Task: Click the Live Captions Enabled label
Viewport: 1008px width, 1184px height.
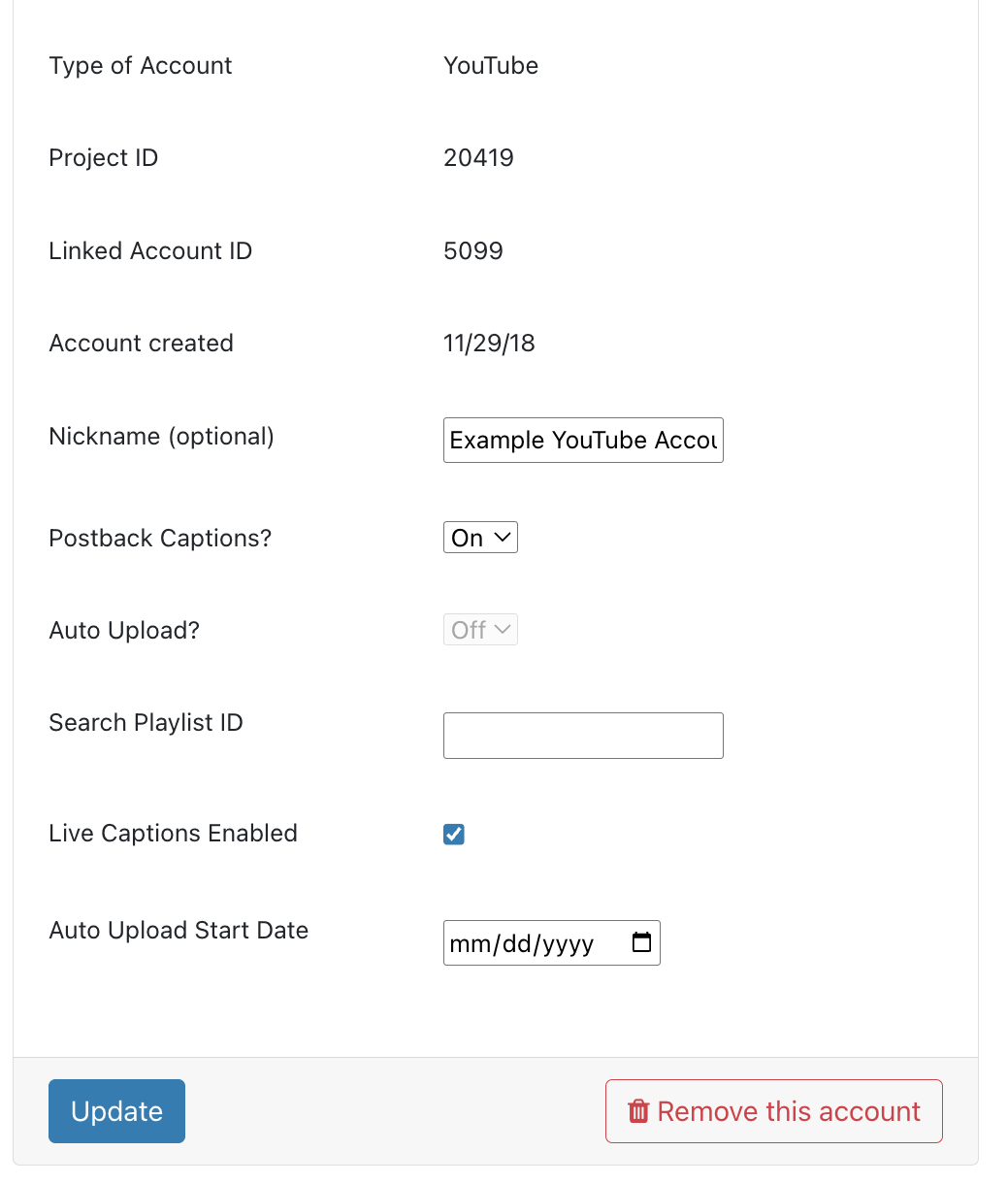Action: tap(173, 834)
